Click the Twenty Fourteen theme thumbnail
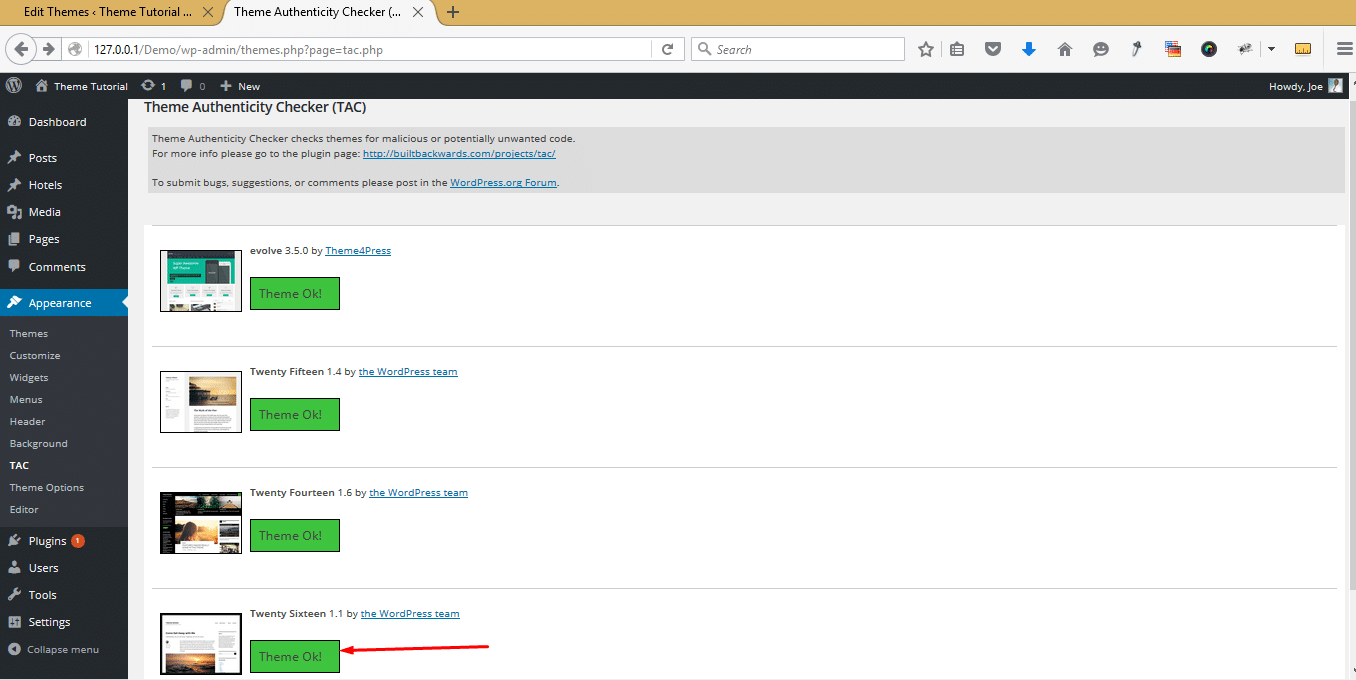Image resolution: width=1356 pixels, height=680 pixels. (x=201, y=523)
